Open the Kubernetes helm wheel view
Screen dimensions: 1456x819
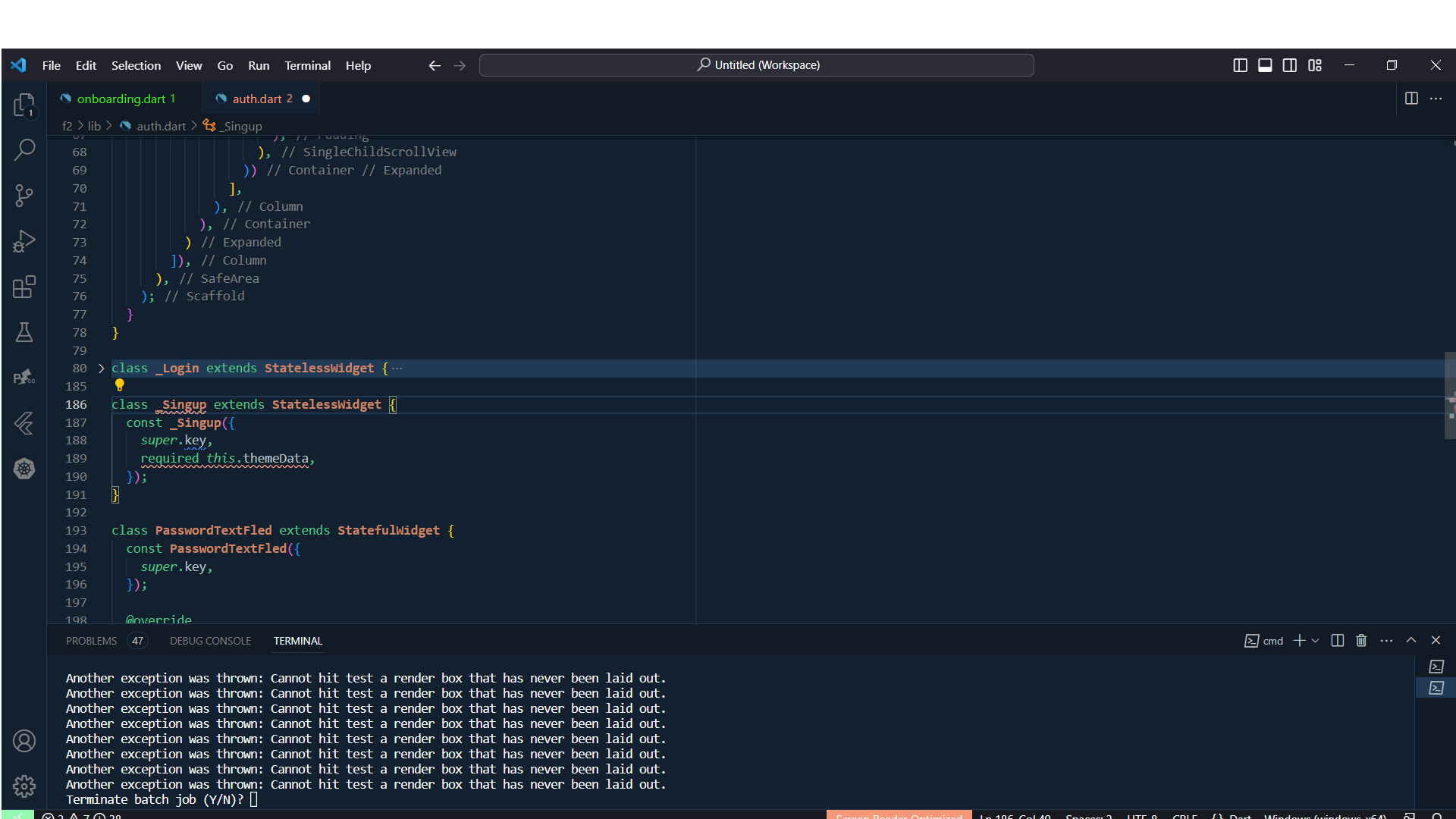[x=24, y=469]
